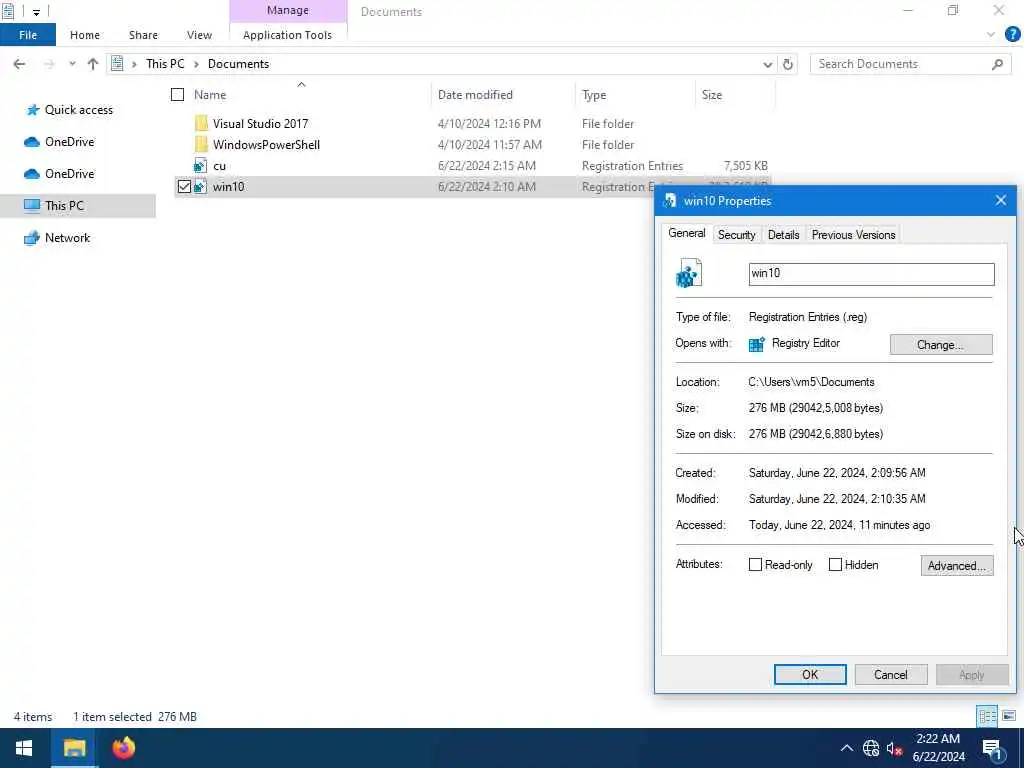Expand the ribbon with the chevron
This screenshot has width=1024, height=768.
coord(991,35)
